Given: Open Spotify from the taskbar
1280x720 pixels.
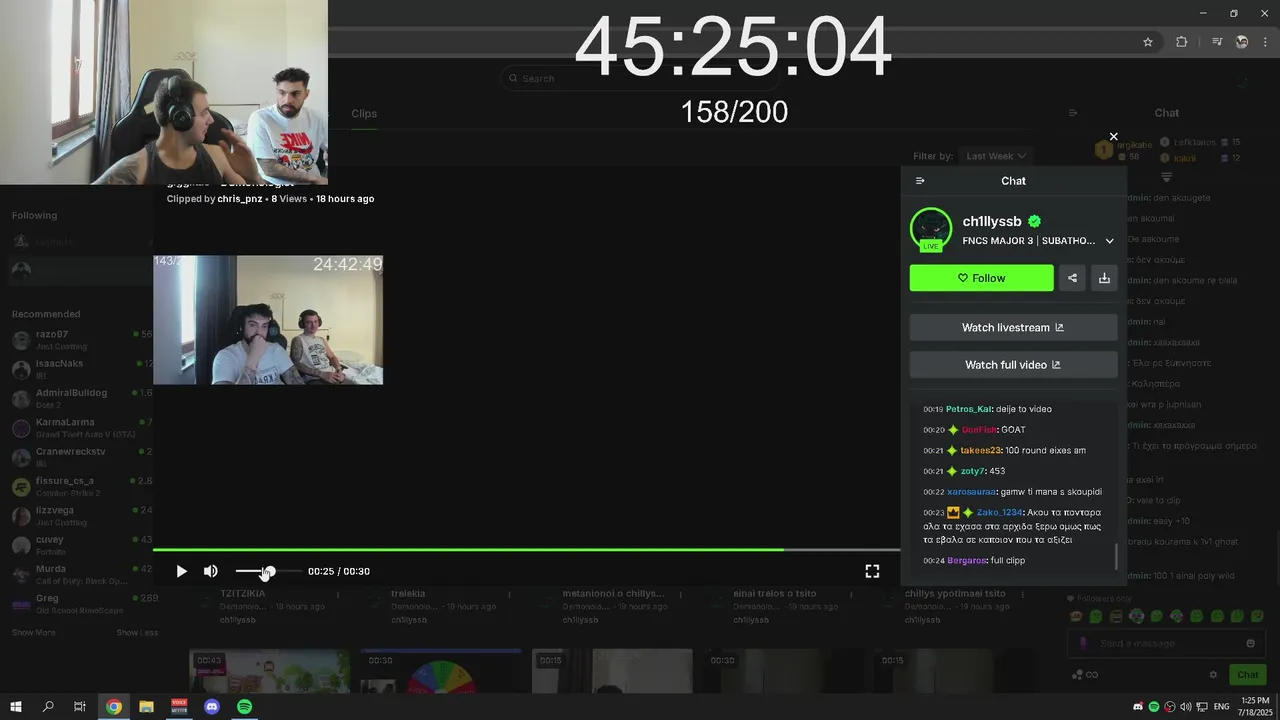Looking at the screenshot, I should (245, 707).
